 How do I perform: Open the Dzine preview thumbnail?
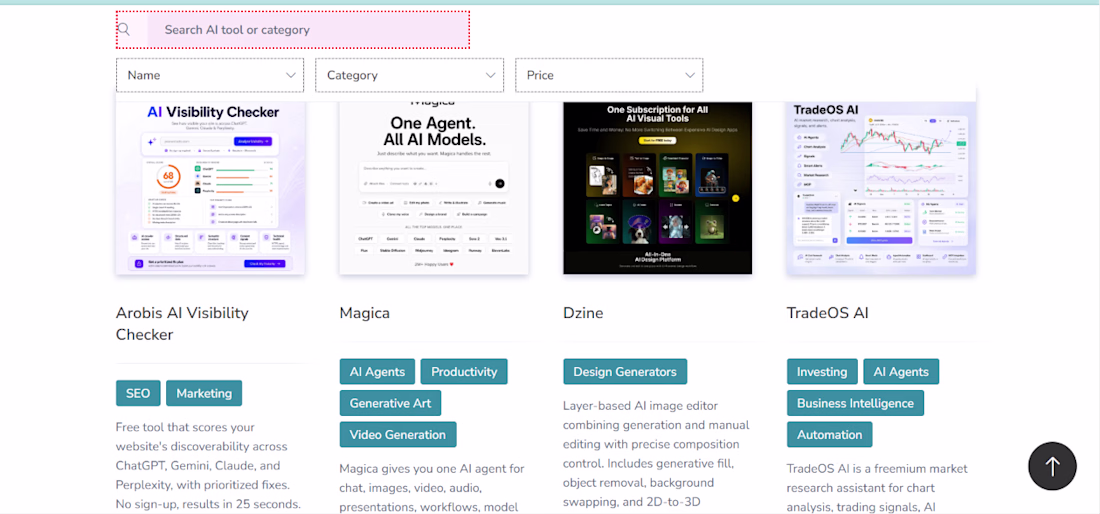[x=657, y=186]
